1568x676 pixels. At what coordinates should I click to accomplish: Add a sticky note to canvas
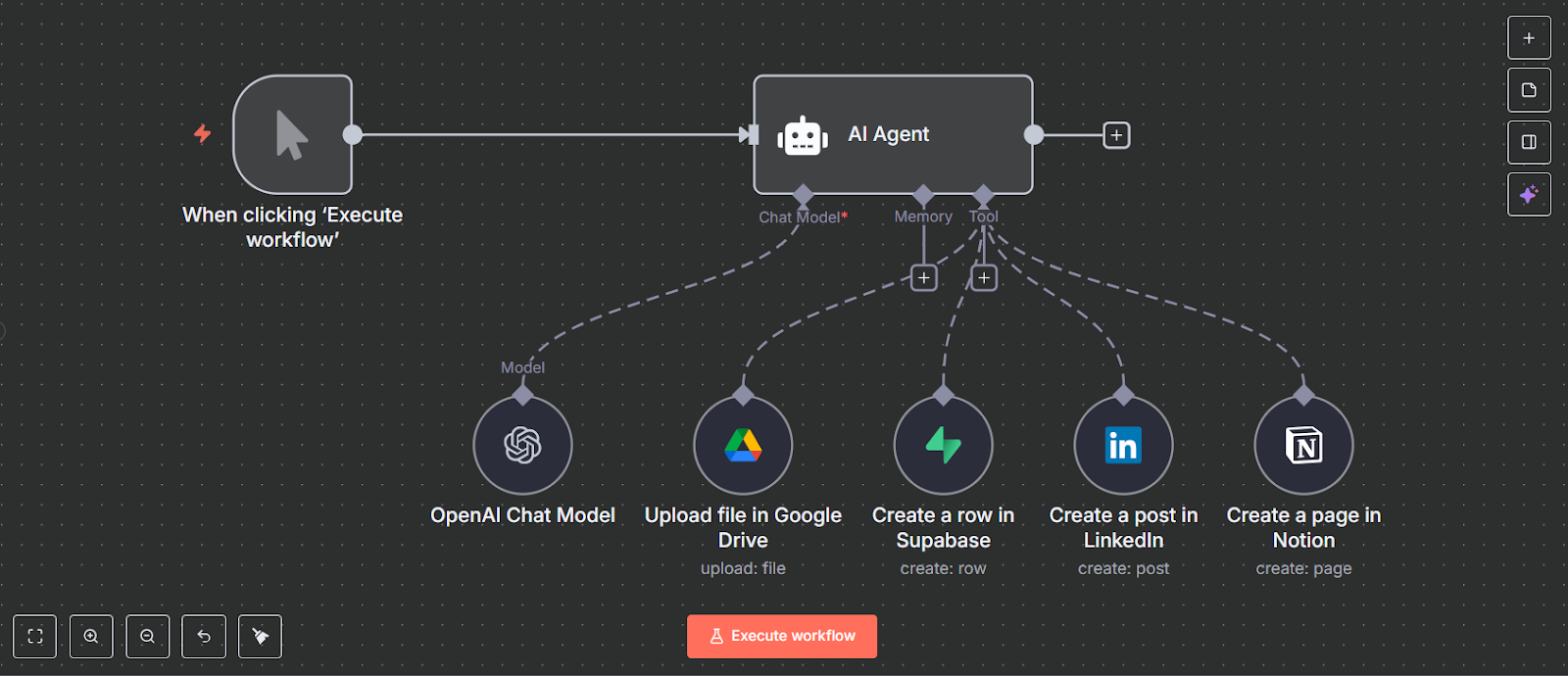[x=1529, y=90]
